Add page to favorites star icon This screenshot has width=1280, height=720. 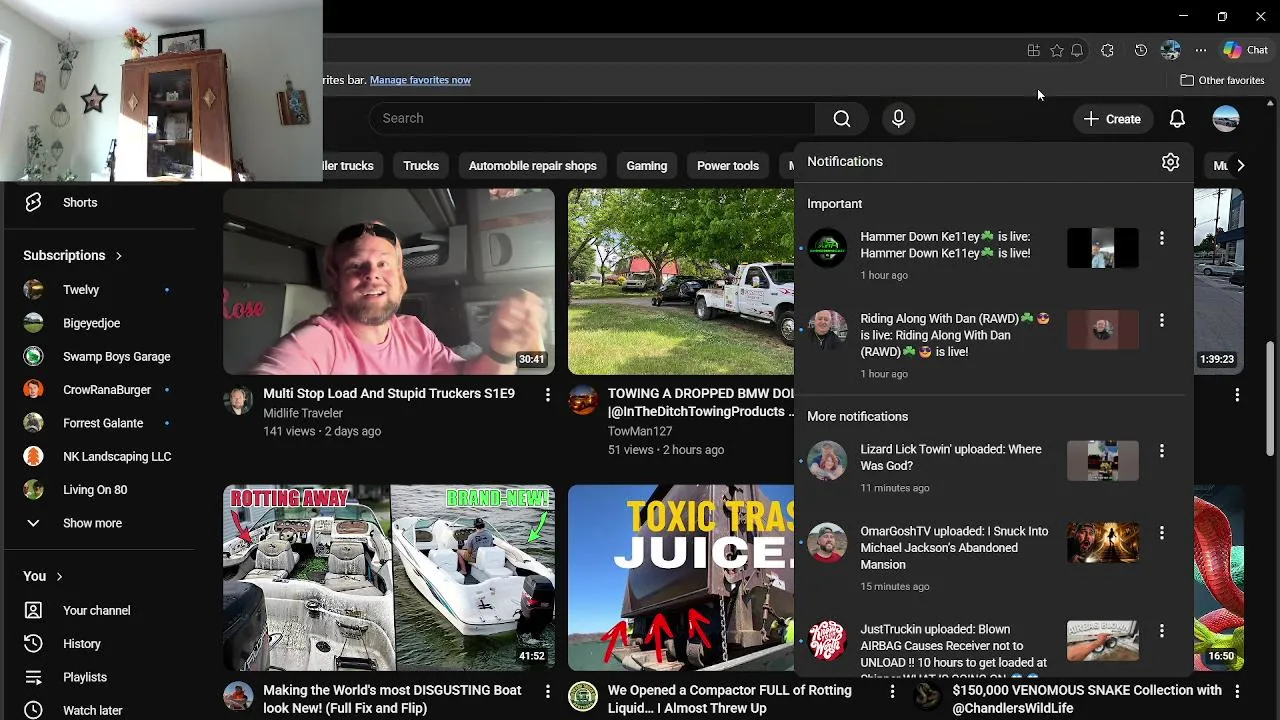(x=1056, y=50)
